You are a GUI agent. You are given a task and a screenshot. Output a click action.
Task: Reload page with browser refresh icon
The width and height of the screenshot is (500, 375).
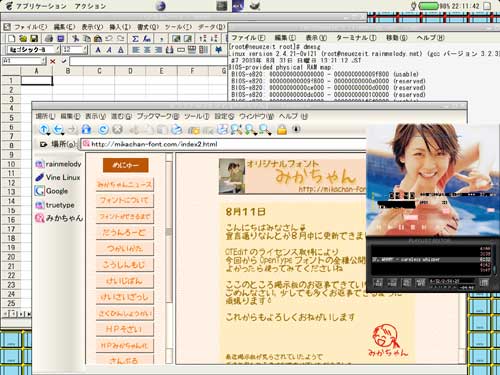click(x=103, y=129)
